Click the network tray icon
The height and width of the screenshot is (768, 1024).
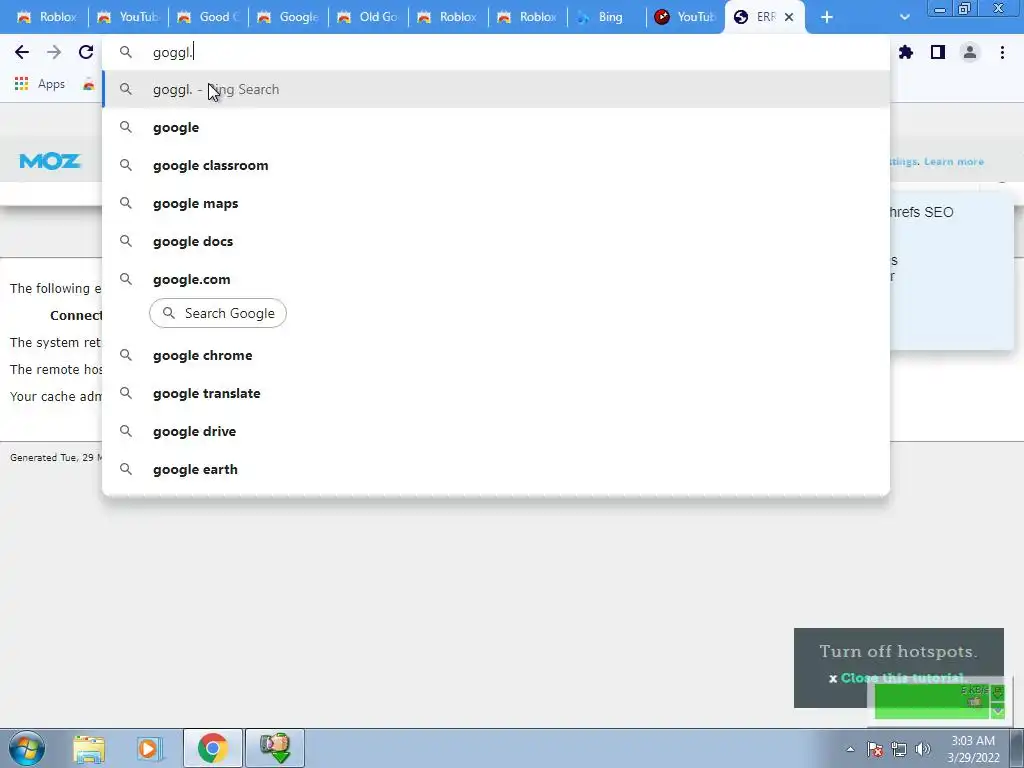[x=899, y=749]
